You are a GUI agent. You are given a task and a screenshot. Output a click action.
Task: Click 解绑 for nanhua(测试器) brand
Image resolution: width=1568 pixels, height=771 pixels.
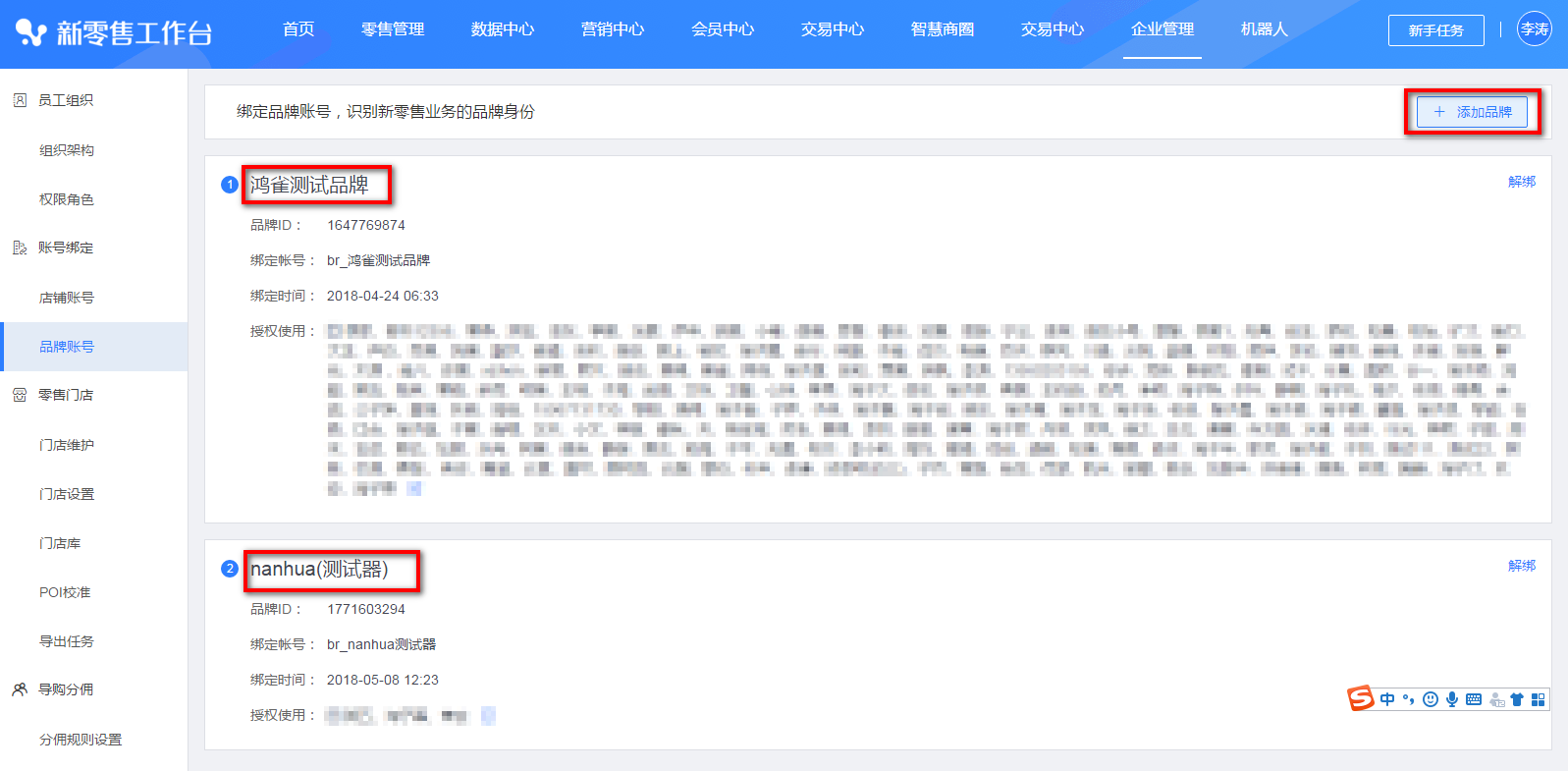pyautogui.click(x=1522, y=566)
